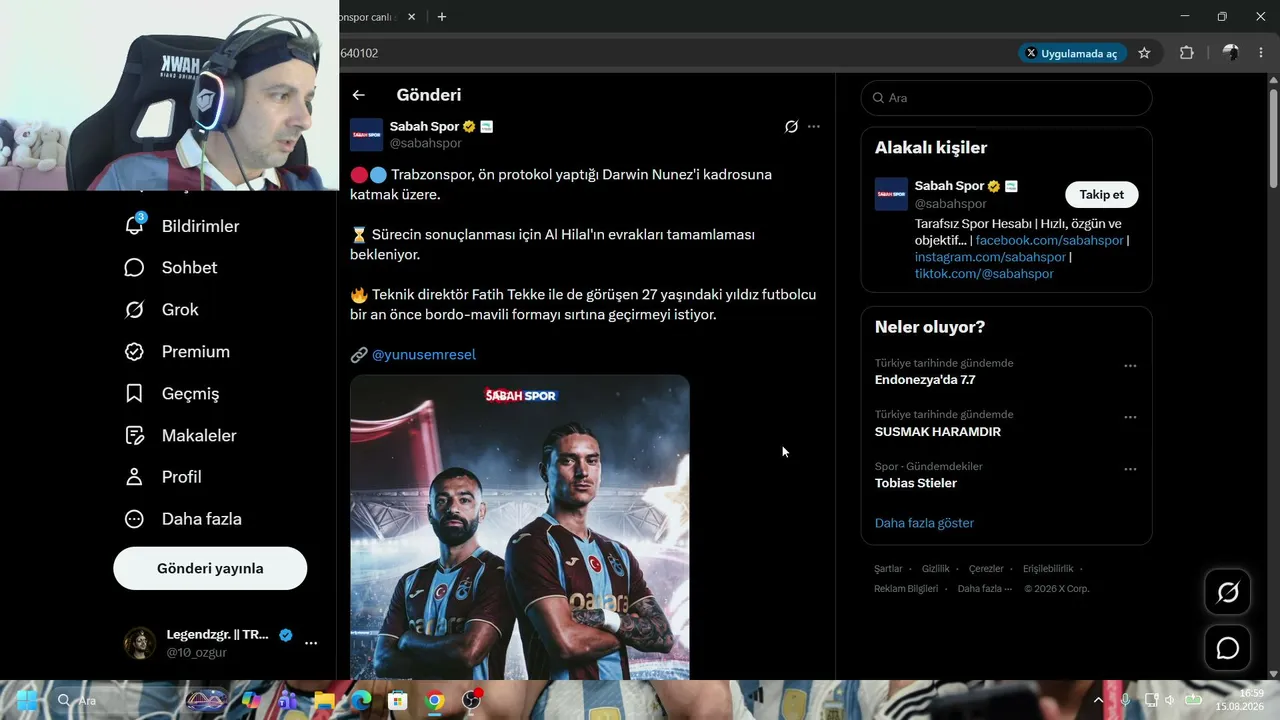Open Microsoft Store from the taskbar
1280x720 pixels.
point(398,700)
